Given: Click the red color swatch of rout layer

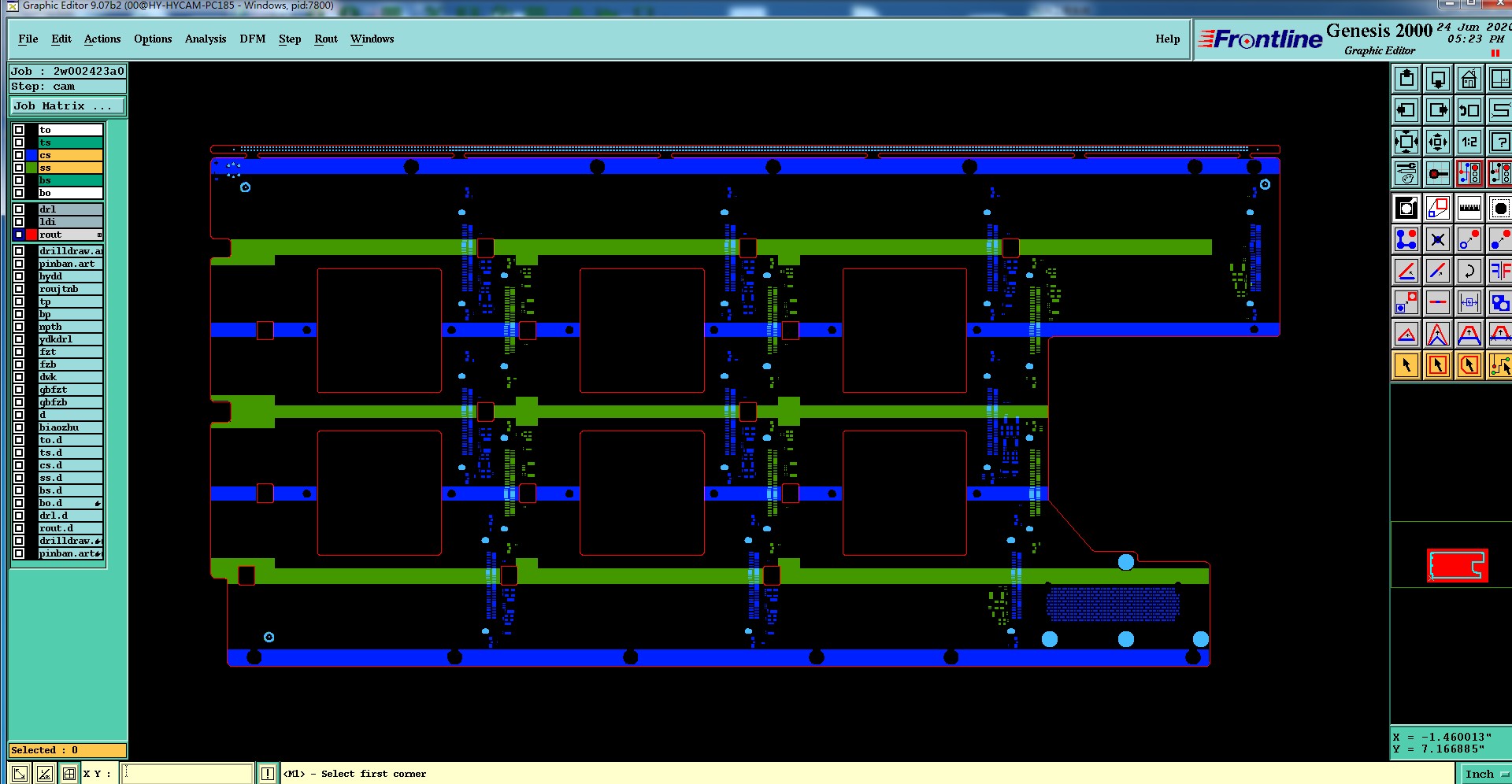Looking at the screenshot, I should point(31,235).
